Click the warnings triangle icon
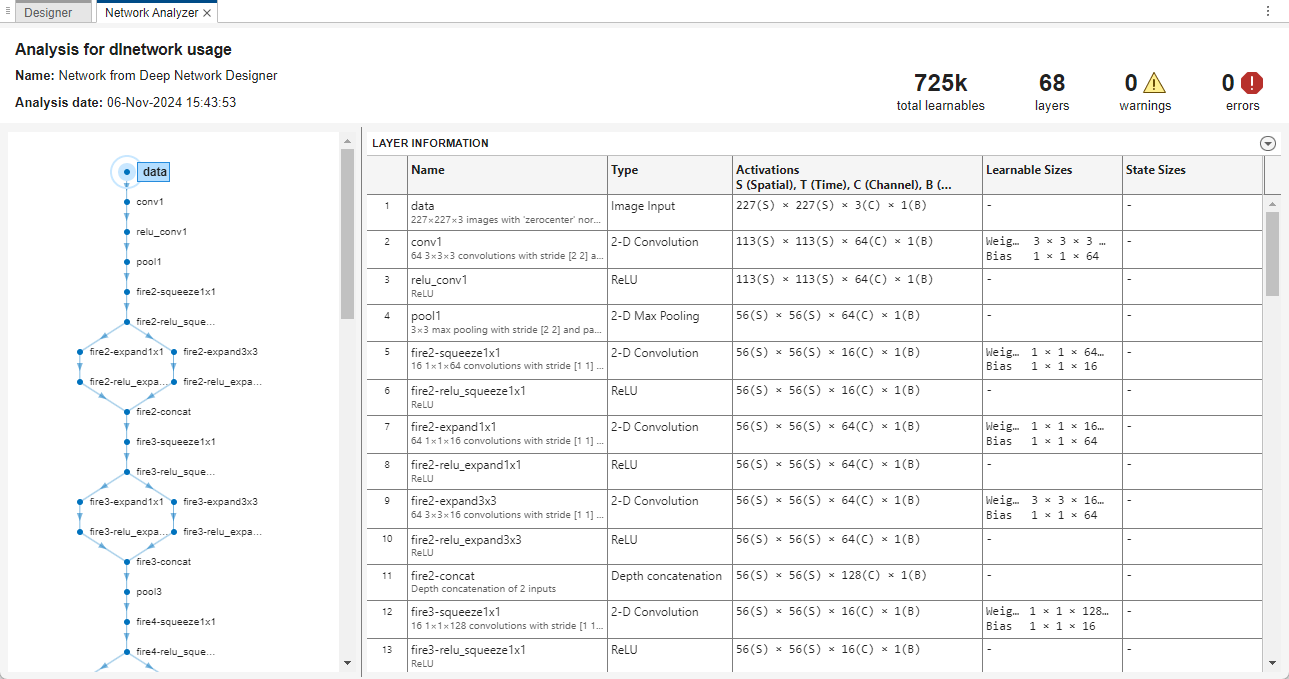The width and height of the screenshot is (1289, 679). pyautogui.click(x=1155, y=83)
